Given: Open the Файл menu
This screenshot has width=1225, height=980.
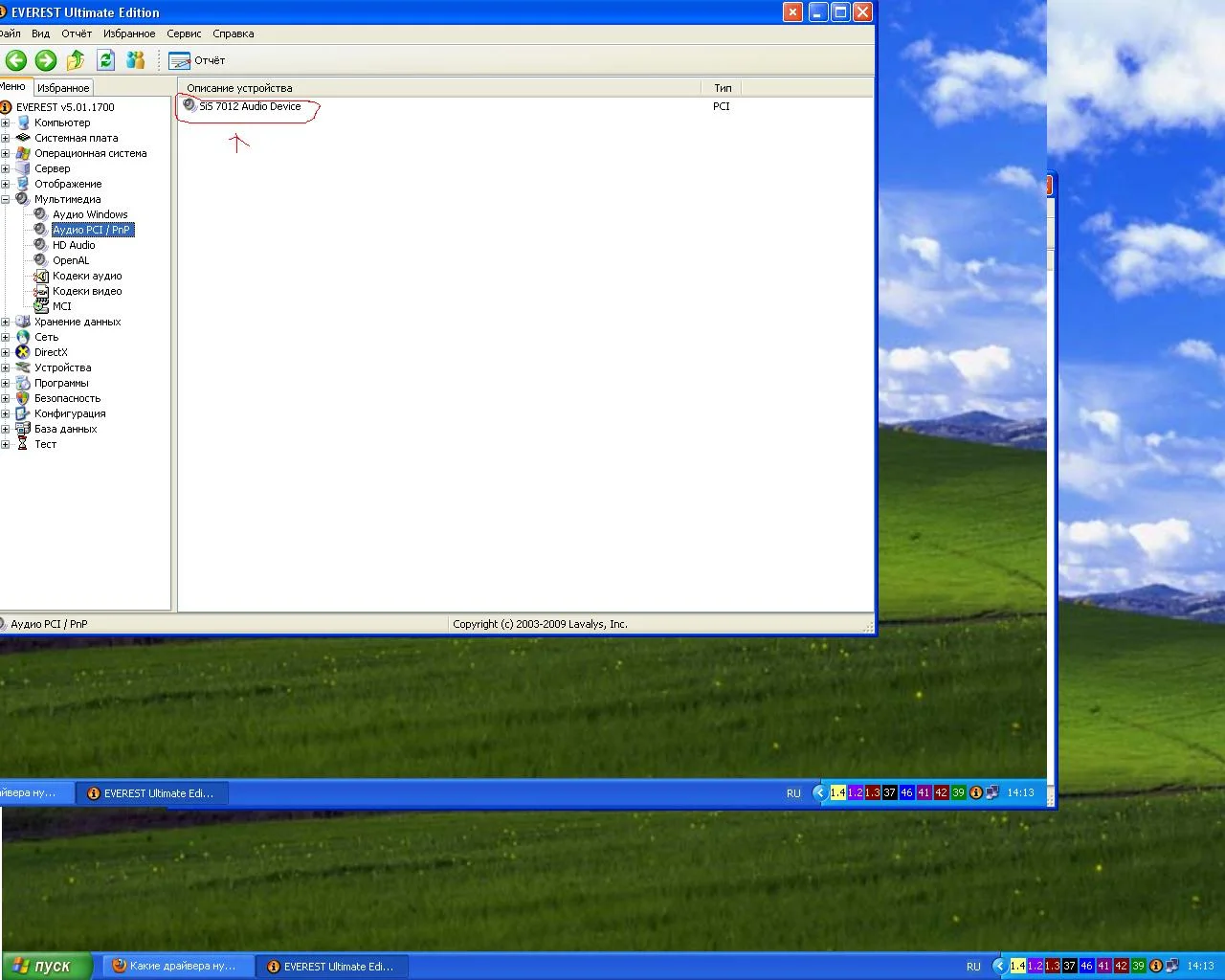Looking at the screenshot, I should coord(10,33).
